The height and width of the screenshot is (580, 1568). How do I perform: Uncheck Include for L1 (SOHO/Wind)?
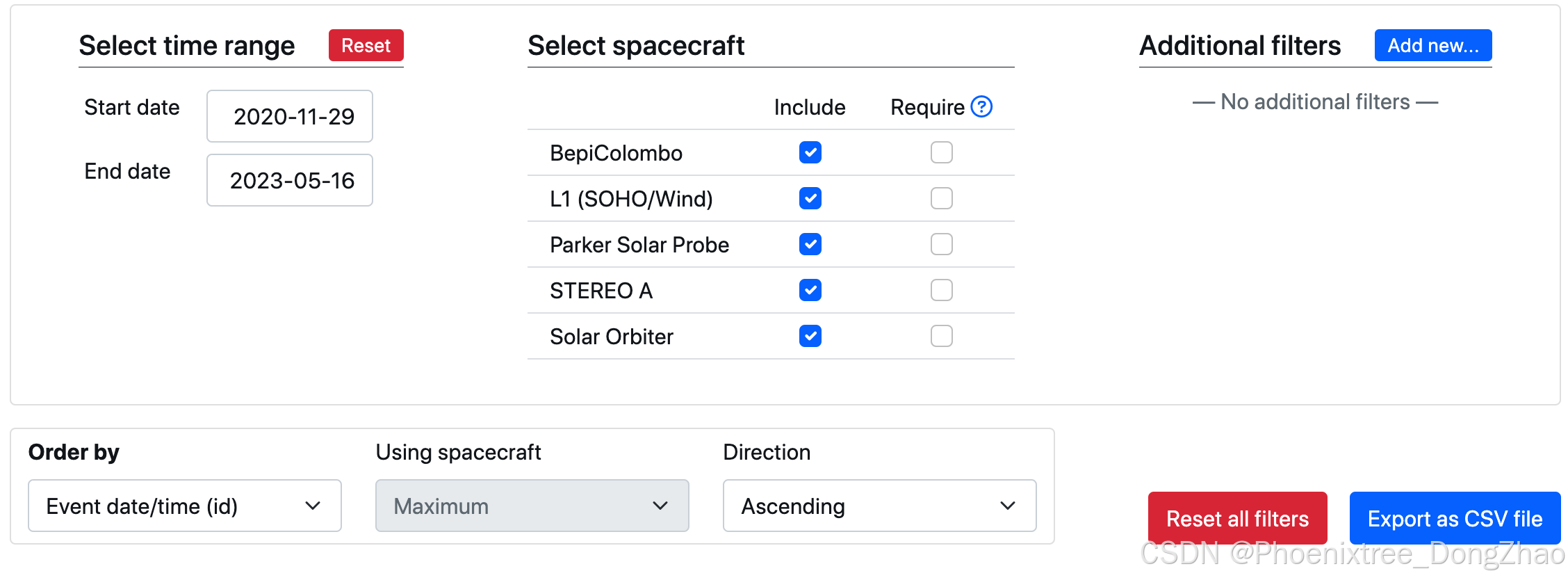tap(810, 198)
